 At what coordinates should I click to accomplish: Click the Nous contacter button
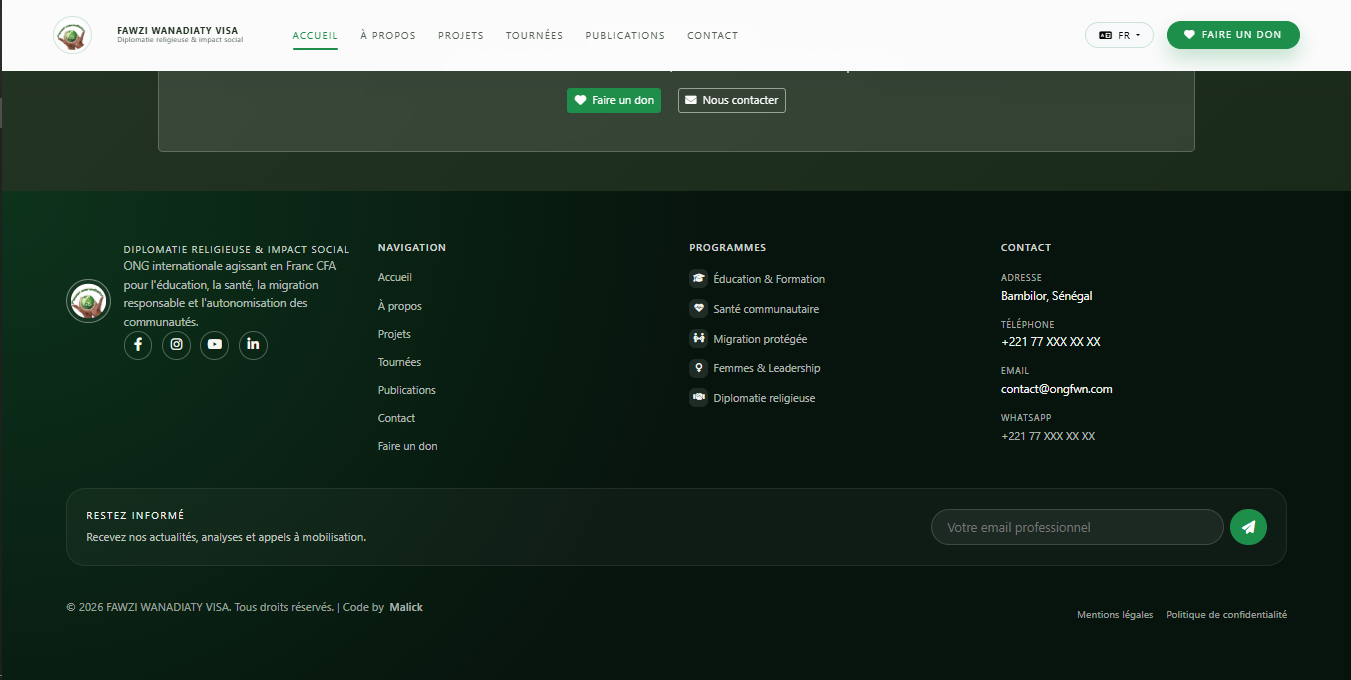click(732, 101)
